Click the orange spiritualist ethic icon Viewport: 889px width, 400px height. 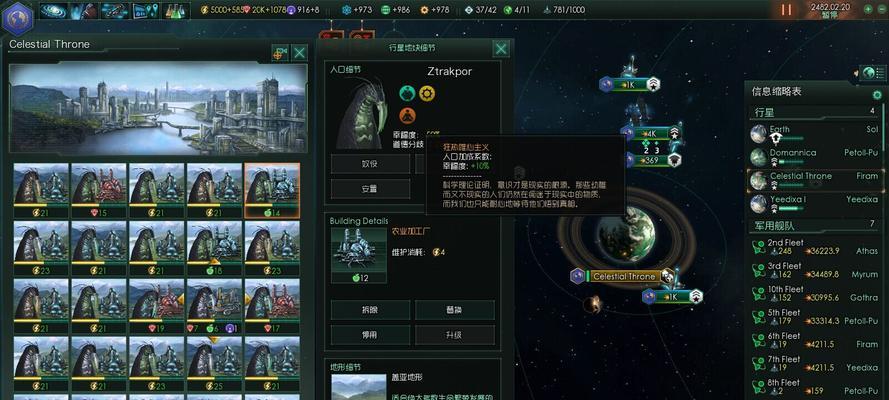point(408,116)
